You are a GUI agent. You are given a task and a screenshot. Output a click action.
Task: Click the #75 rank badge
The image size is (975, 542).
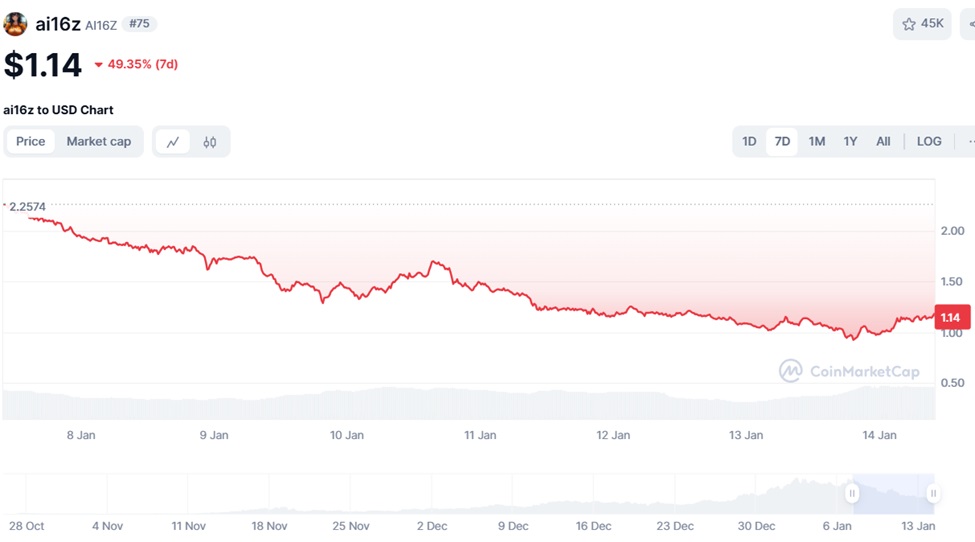click(139, 24)
